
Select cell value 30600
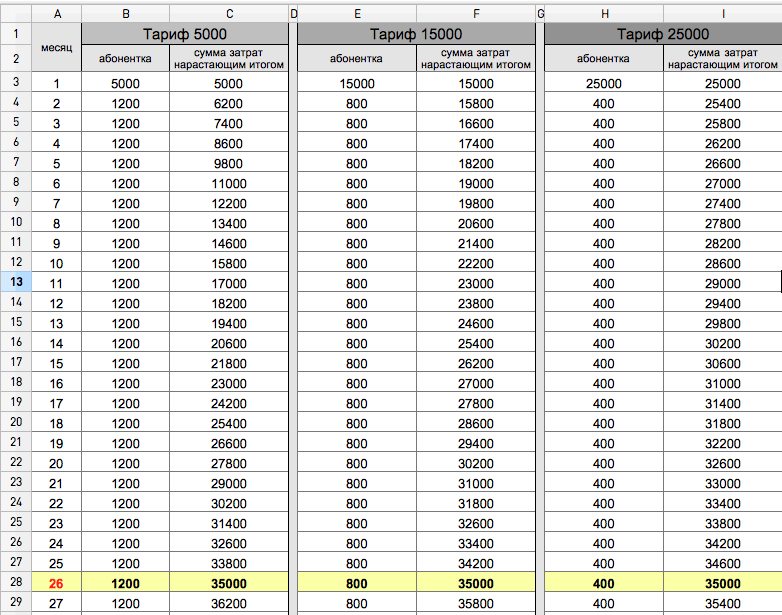tap(723, 363)
